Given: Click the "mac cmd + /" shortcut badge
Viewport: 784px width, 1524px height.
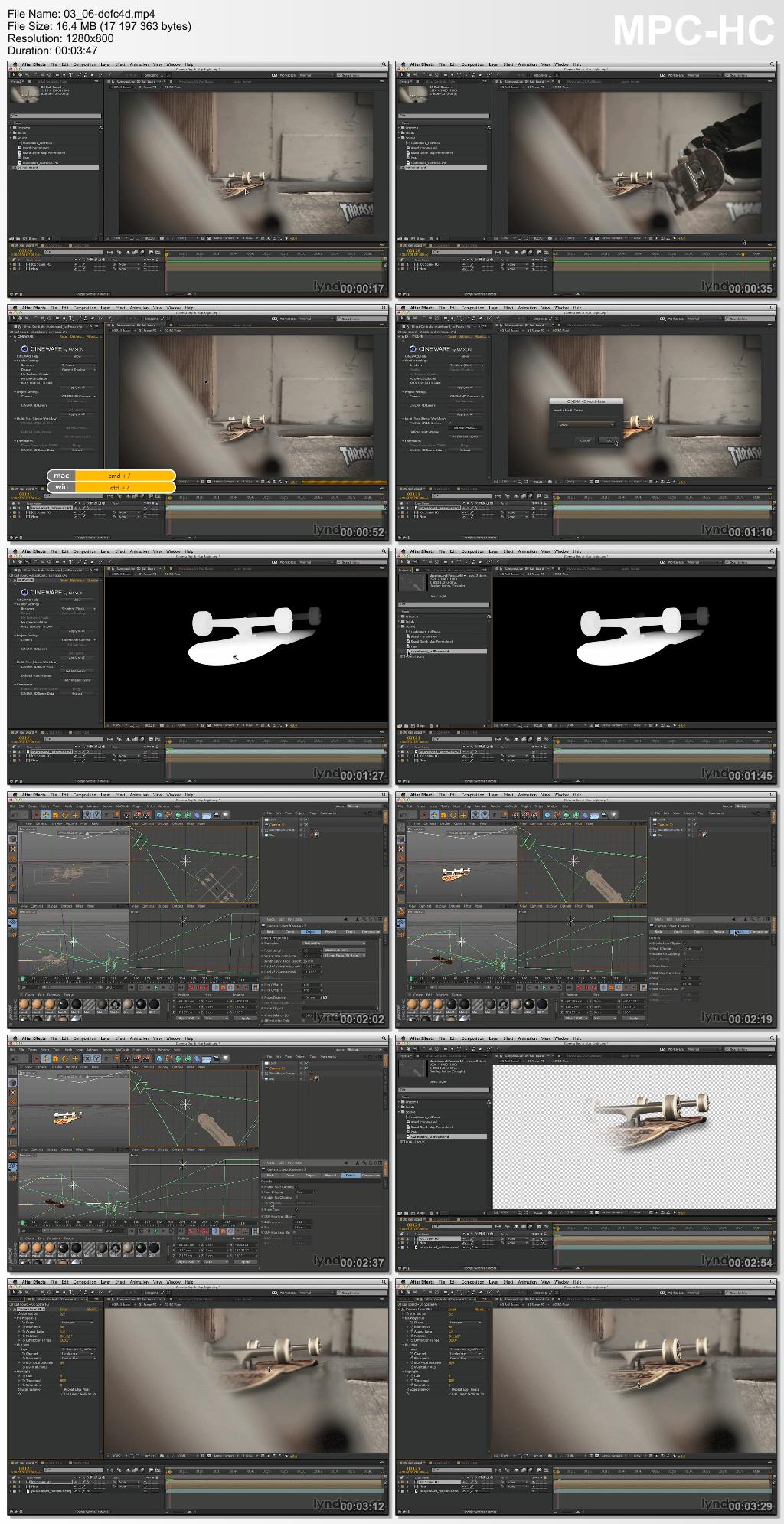Looking at the screenshot, I should click(112, 476).
